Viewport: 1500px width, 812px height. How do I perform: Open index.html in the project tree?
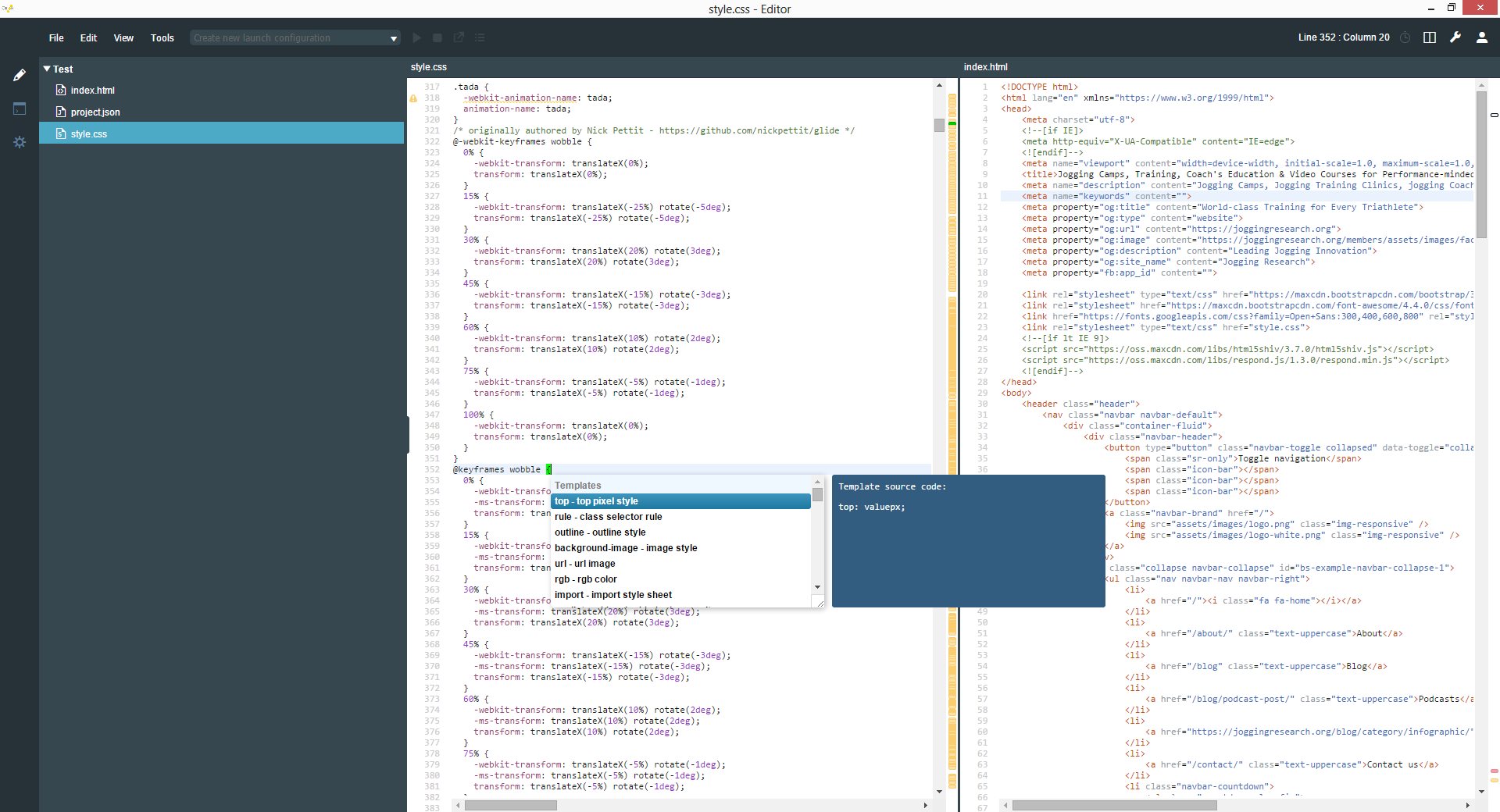click(92, 91)
